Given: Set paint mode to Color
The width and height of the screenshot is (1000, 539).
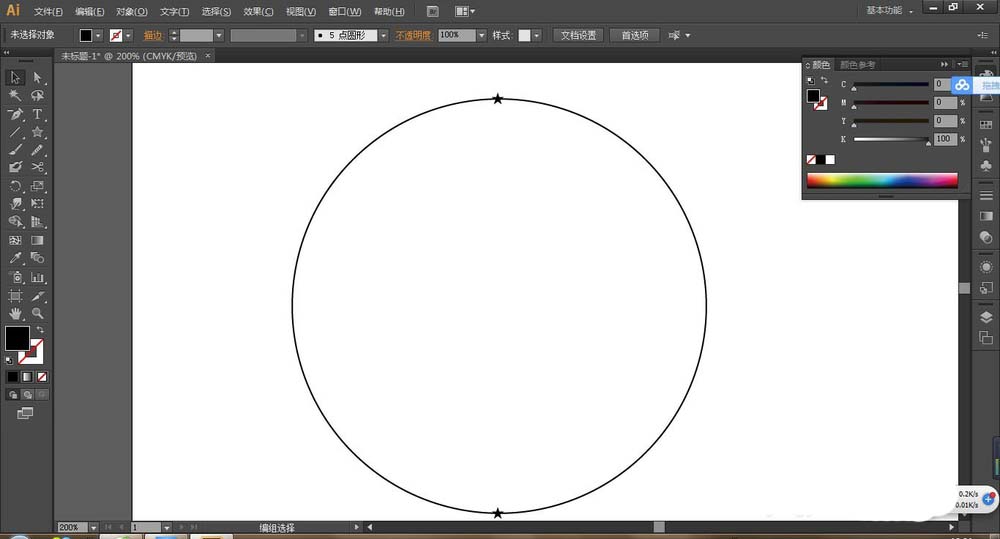Looking at the screenshot, I should (13, 377).
